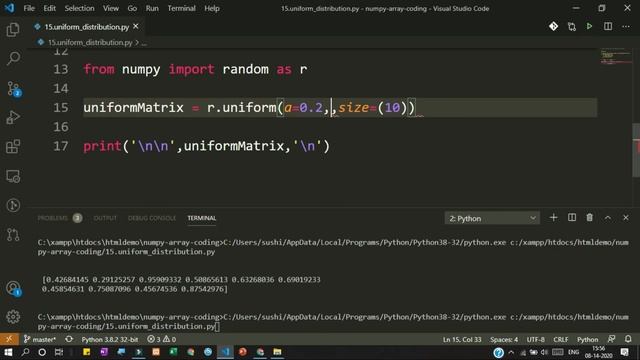Screen dimensions: 640x360
Task: Switch to the Debug Console tab
Action: [152, 218]
